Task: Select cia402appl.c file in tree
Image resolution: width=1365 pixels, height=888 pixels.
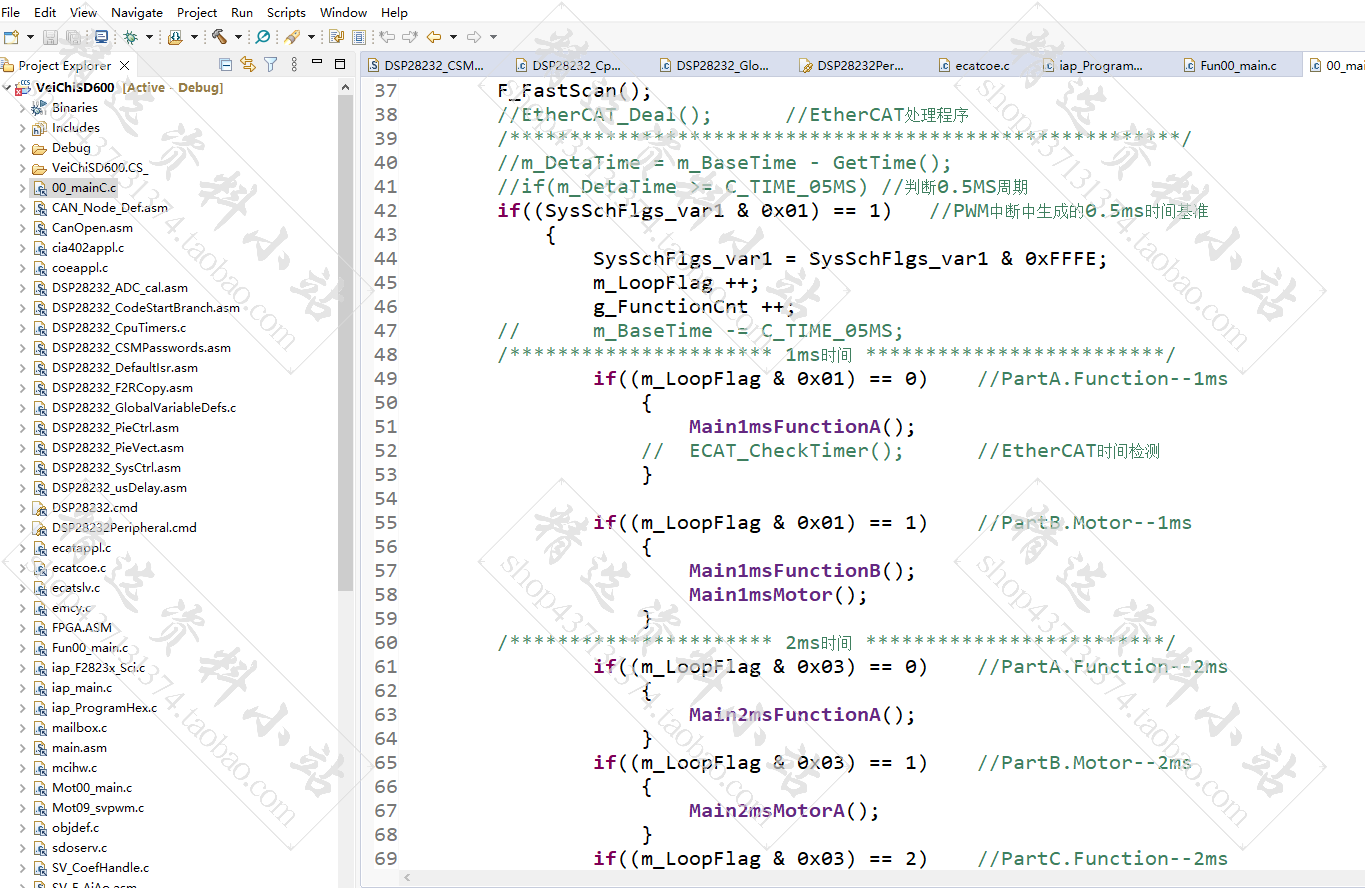Action: coord(88,248)
